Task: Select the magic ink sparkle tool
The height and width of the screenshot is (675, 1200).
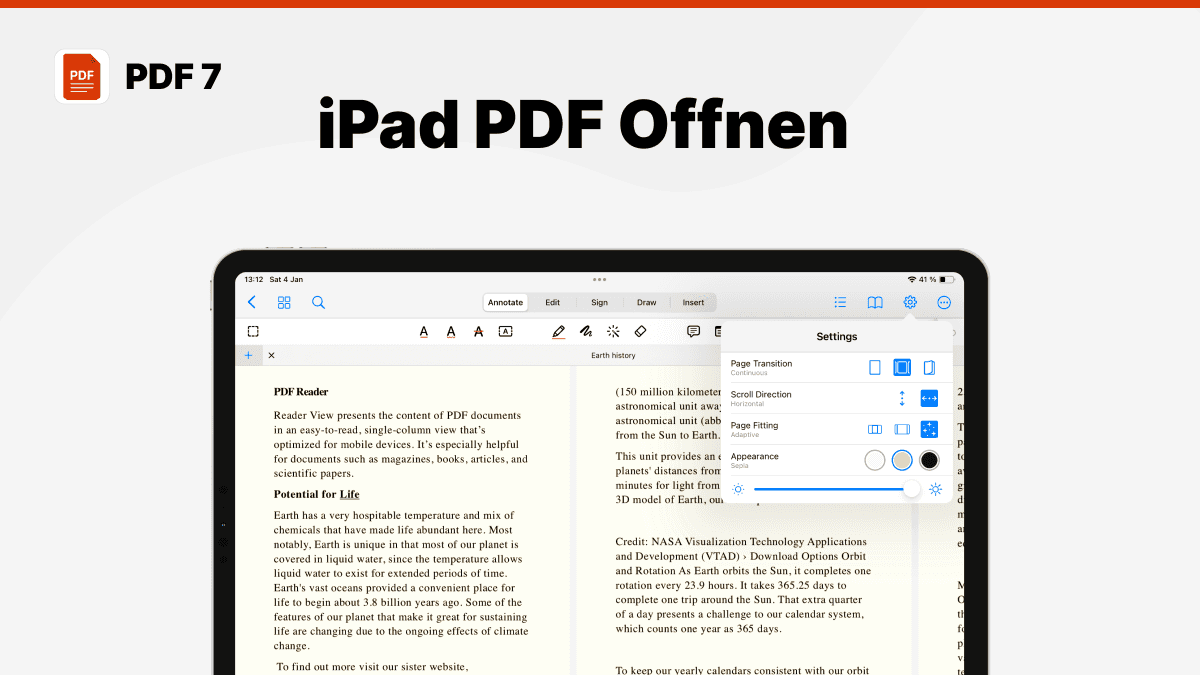Action: [613, 331]
